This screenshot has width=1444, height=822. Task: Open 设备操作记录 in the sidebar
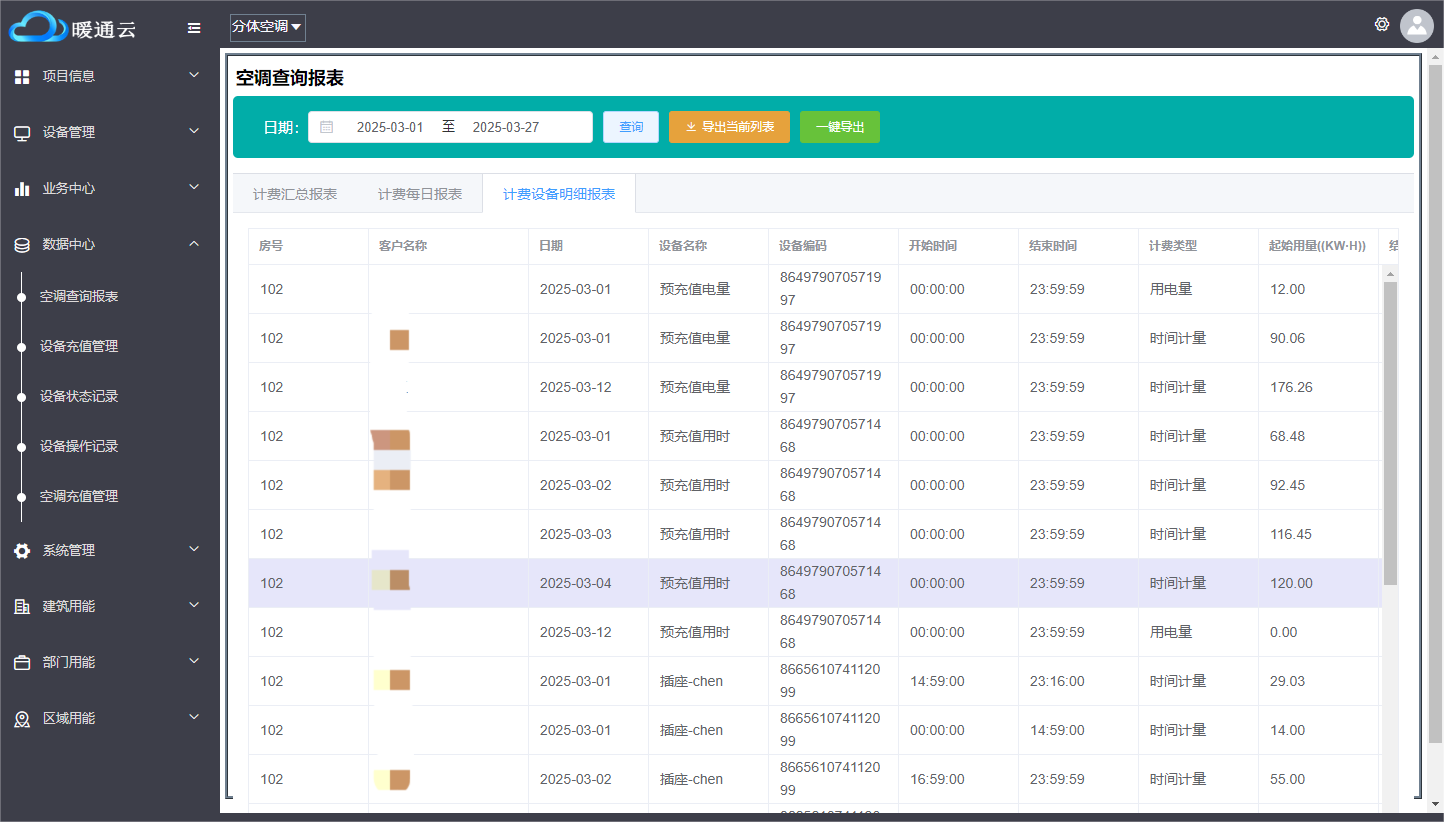click(79, 446)
